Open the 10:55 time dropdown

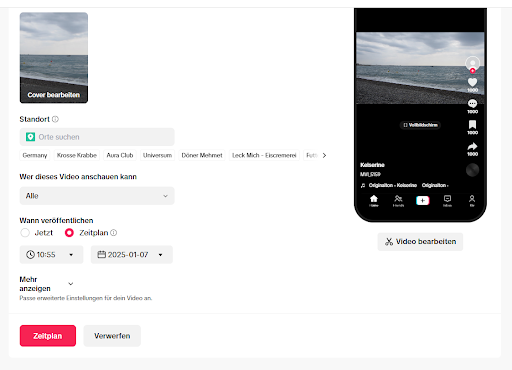tap(51, 255)
